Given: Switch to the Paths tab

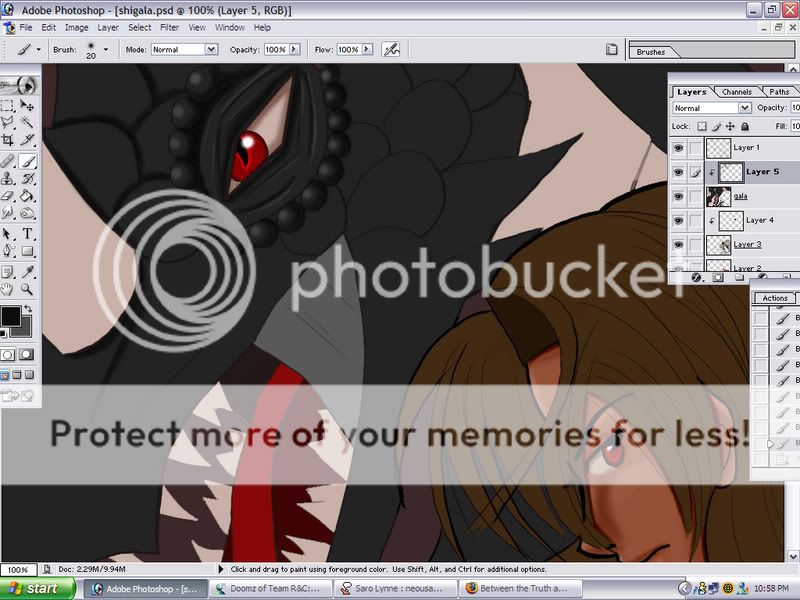Looking at the screenshot, I should pos(779,92).
